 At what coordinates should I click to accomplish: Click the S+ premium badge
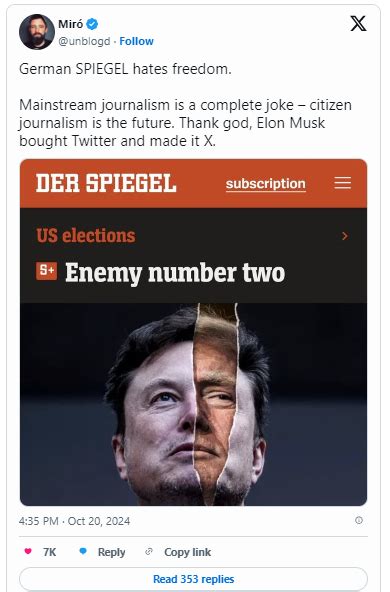coord(46,271)
